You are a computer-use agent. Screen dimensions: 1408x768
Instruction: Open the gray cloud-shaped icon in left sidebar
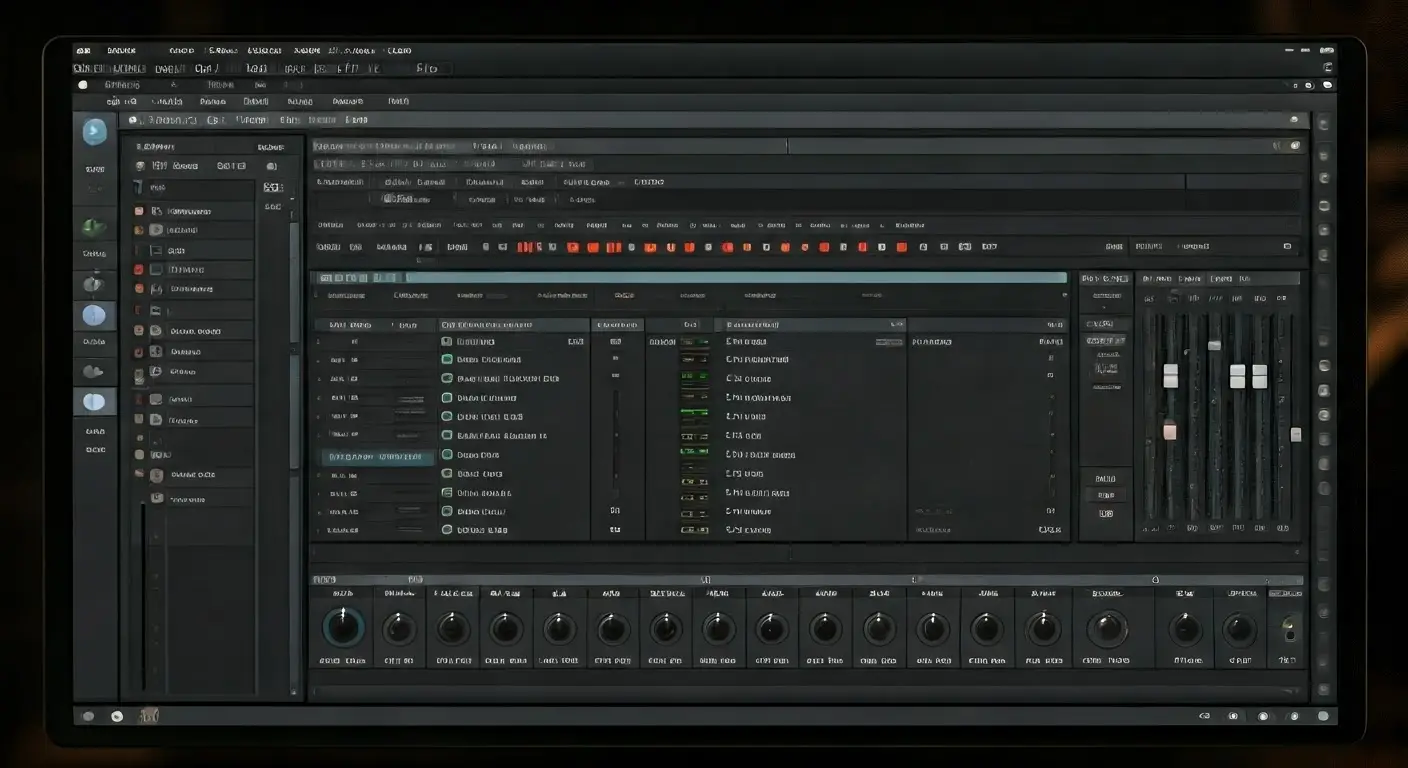point(93,372)
